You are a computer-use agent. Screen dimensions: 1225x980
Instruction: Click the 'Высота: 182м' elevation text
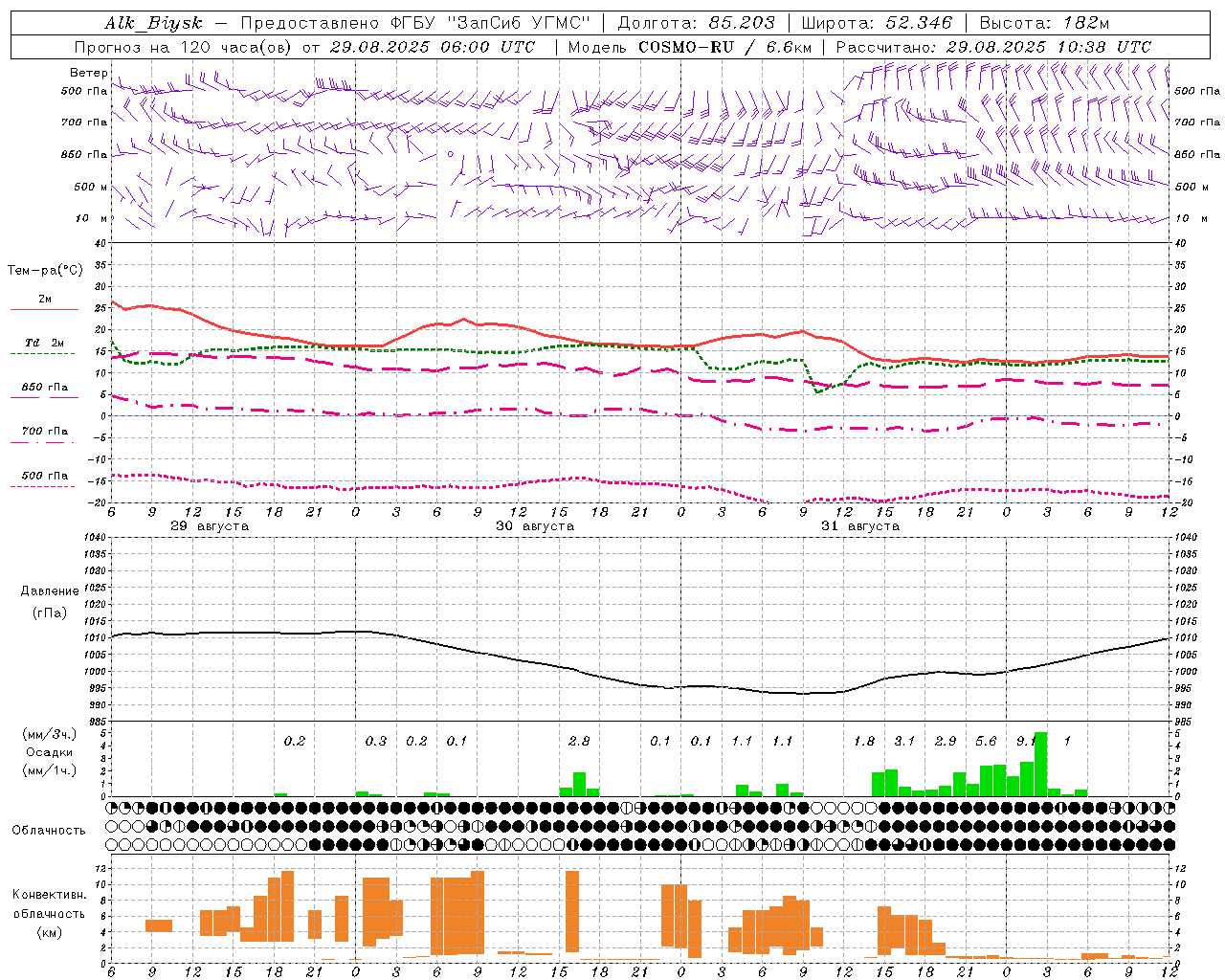1044,23
